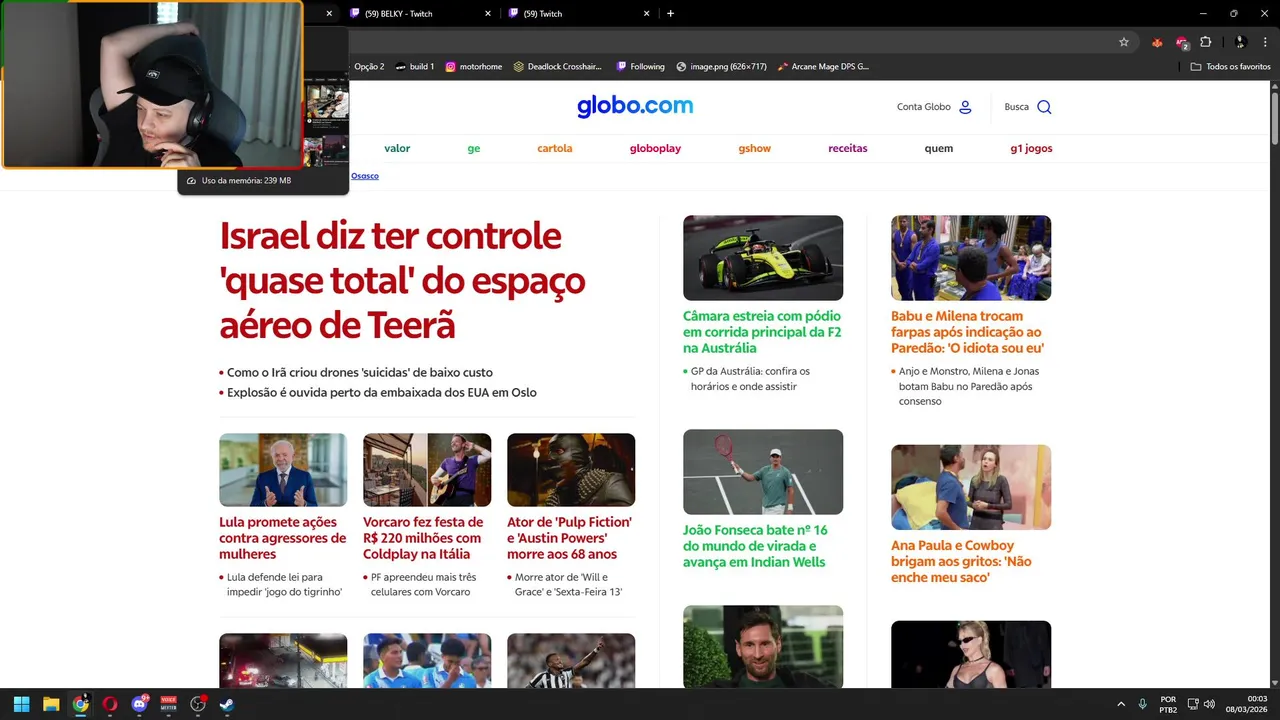Open the 'Pulp Fiction' actor thumbnail

click(571, 470)
